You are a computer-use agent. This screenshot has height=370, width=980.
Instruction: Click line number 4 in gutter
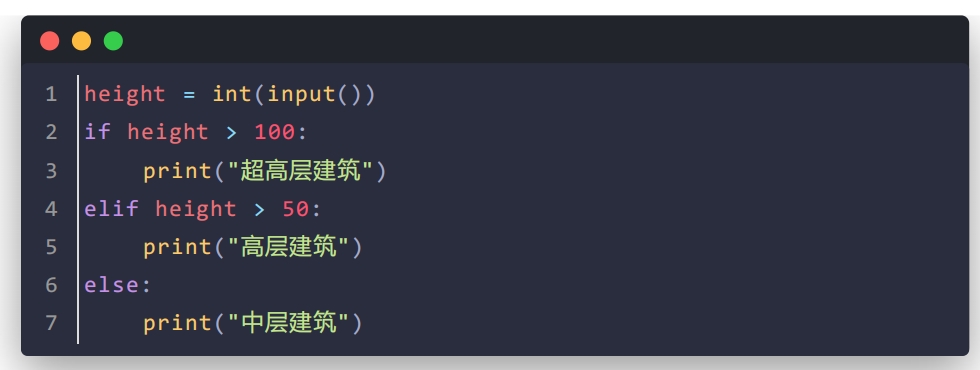click(x=51, y=209)
